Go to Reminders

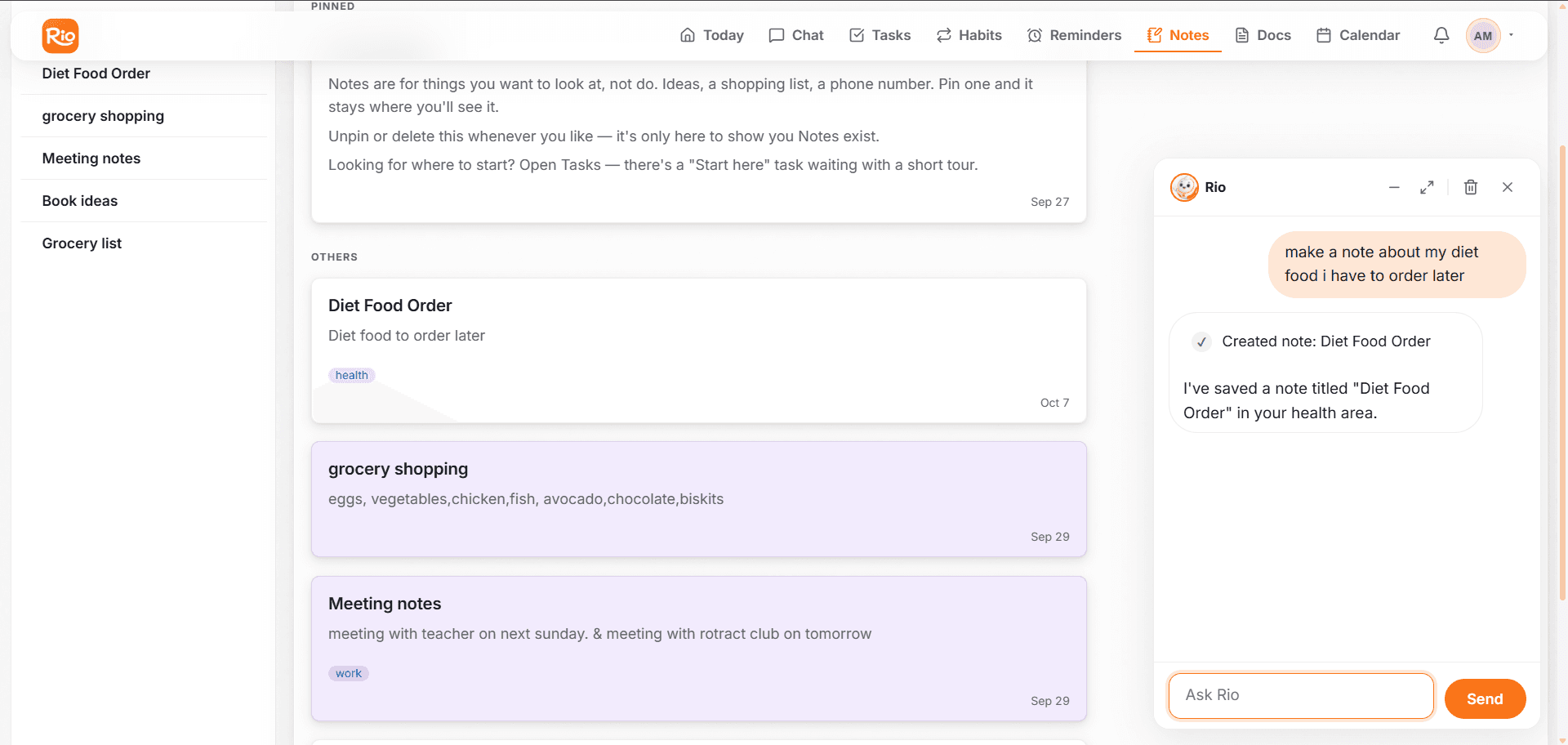[x=1075, y=35]
